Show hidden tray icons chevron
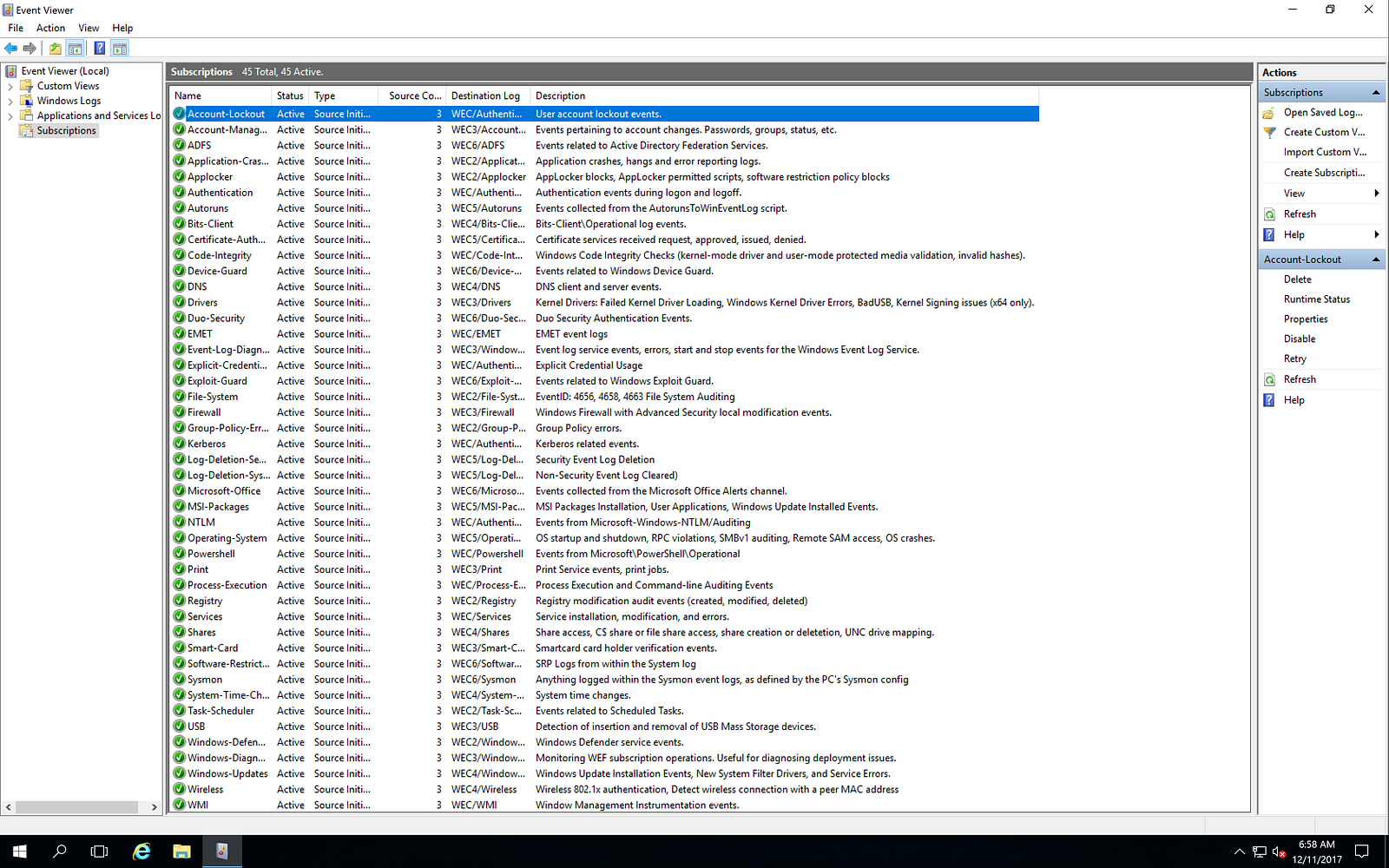Viewport: 1389px width, 868px height. [x=1239, y=852]
